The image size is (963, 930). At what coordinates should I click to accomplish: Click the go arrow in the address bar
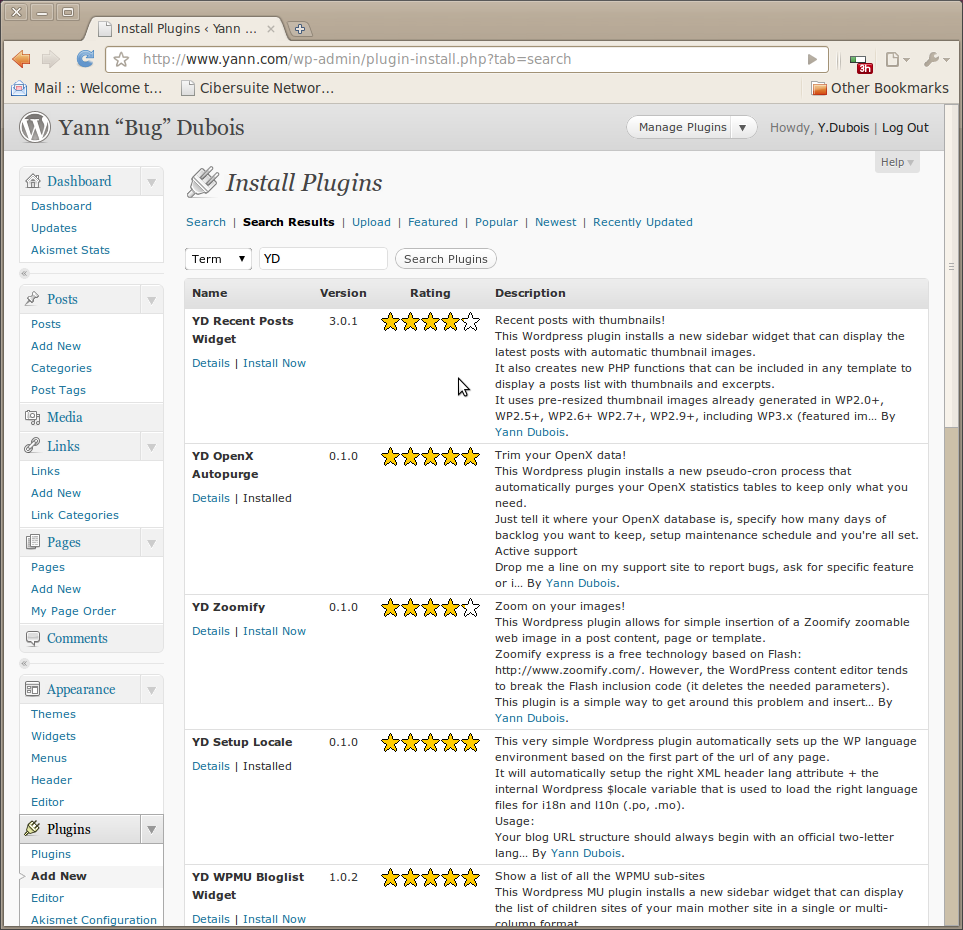tap(812, 60)
